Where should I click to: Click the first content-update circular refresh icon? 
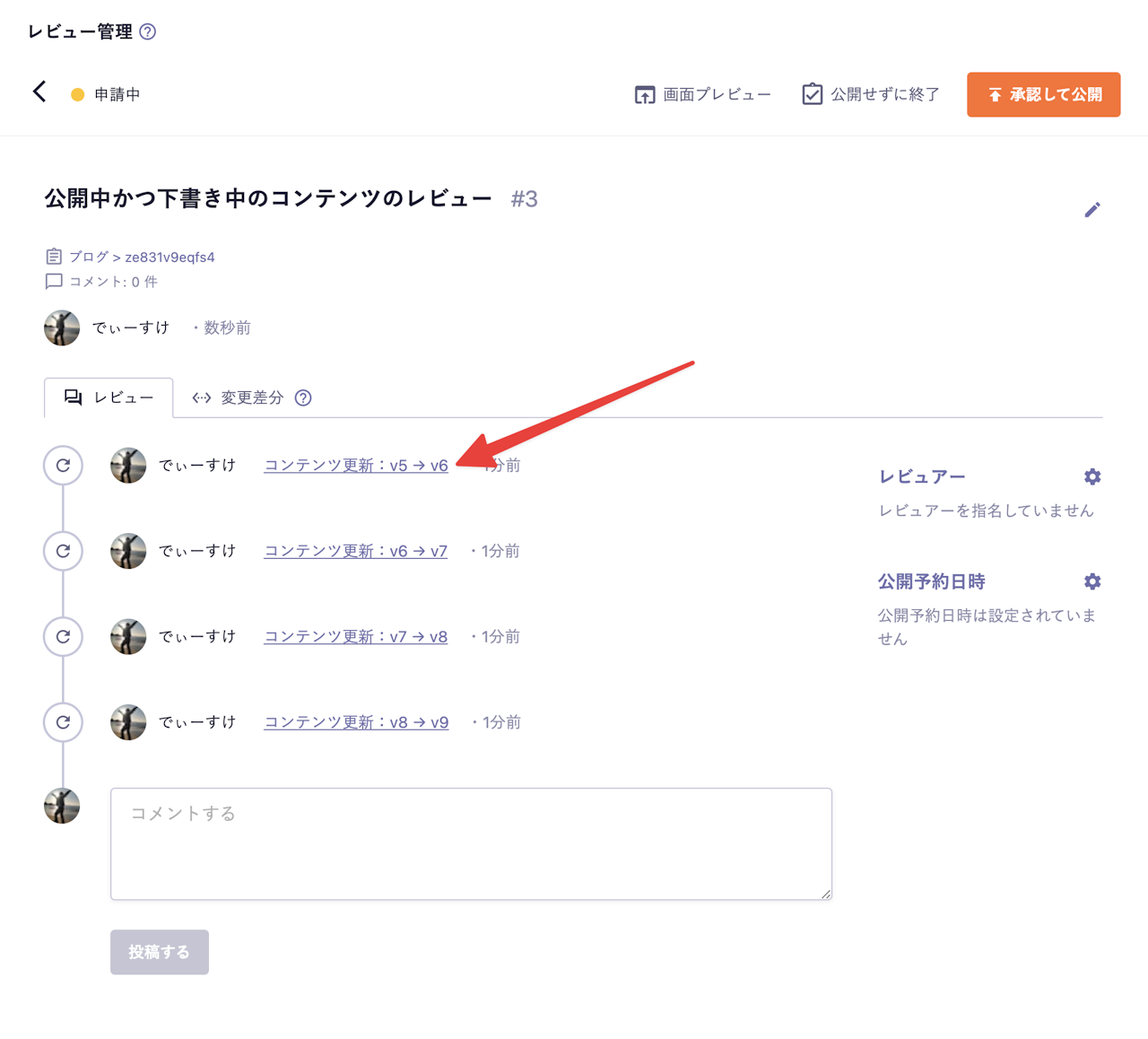63,466
